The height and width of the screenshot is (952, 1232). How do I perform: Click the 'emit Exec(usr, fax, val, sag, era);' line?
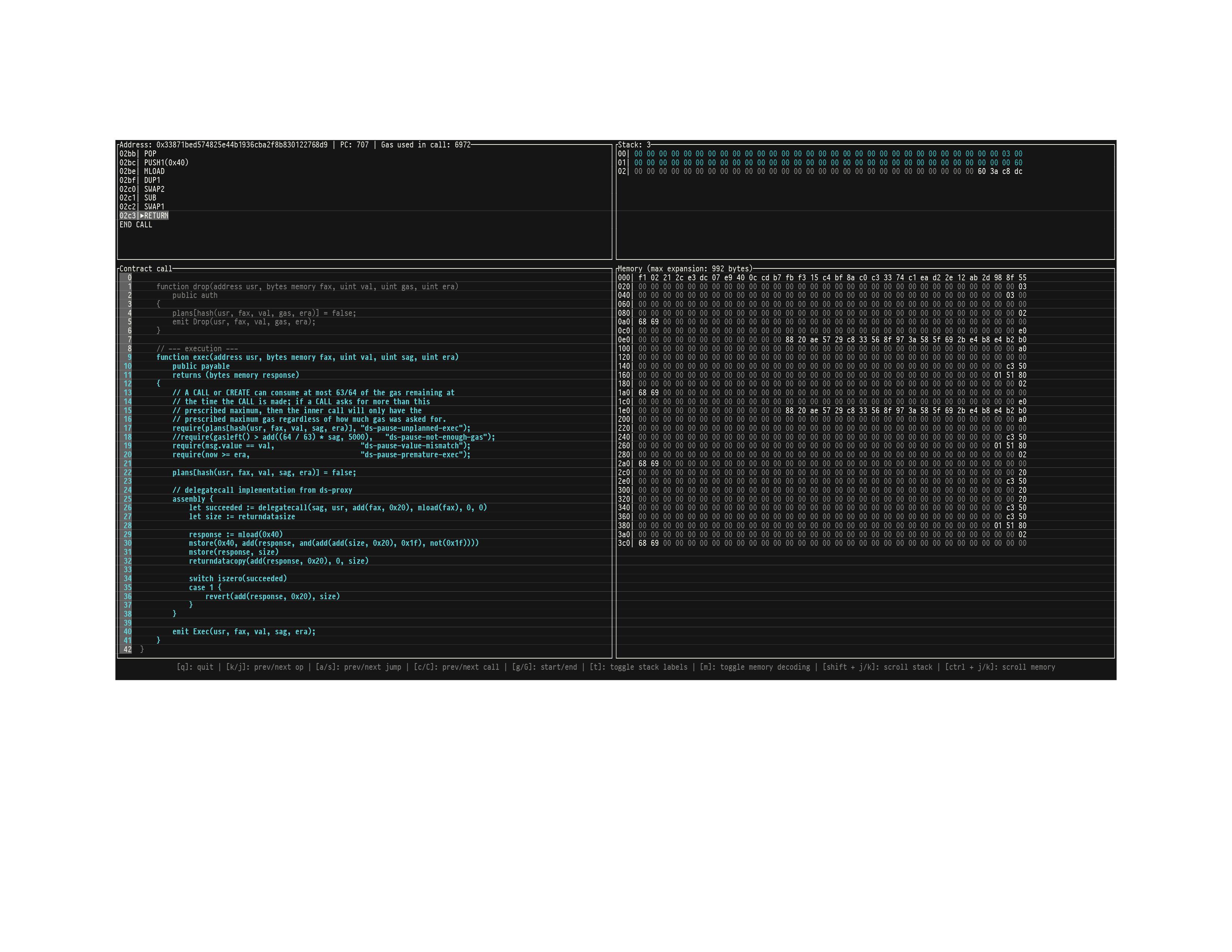point(244,632)
